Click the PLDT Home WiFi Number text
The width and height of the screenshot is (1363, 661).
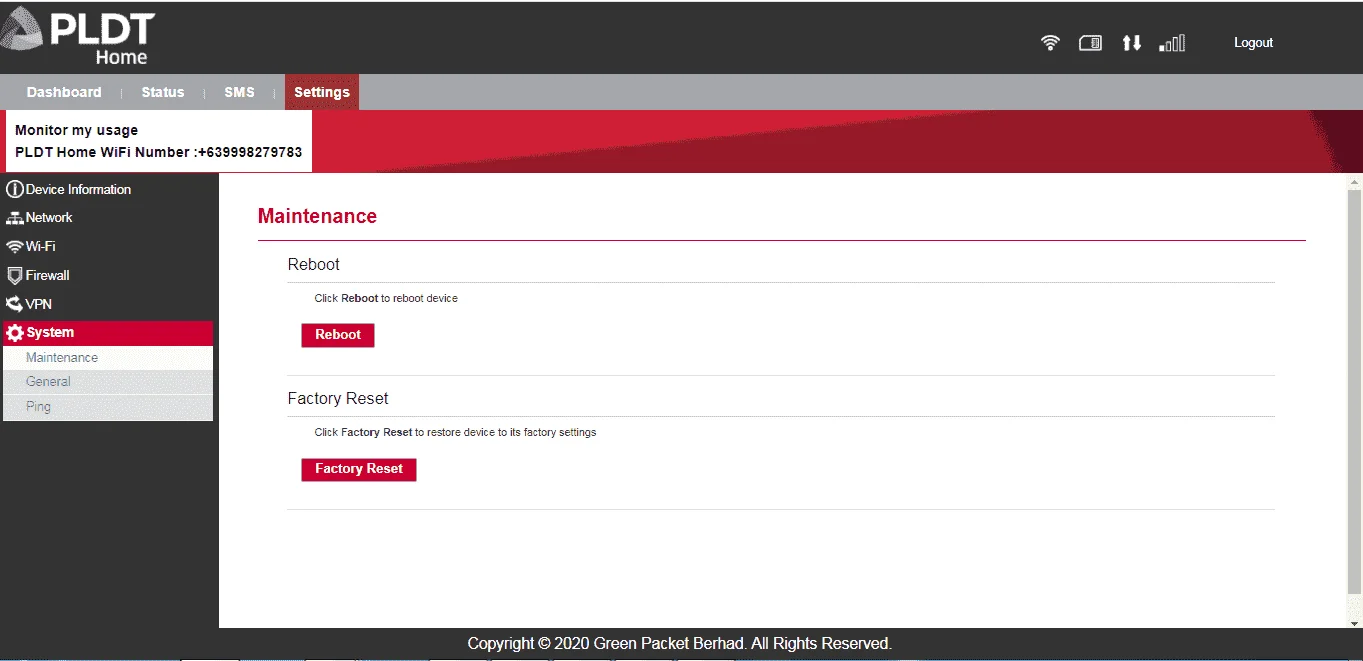pos(159,152)
